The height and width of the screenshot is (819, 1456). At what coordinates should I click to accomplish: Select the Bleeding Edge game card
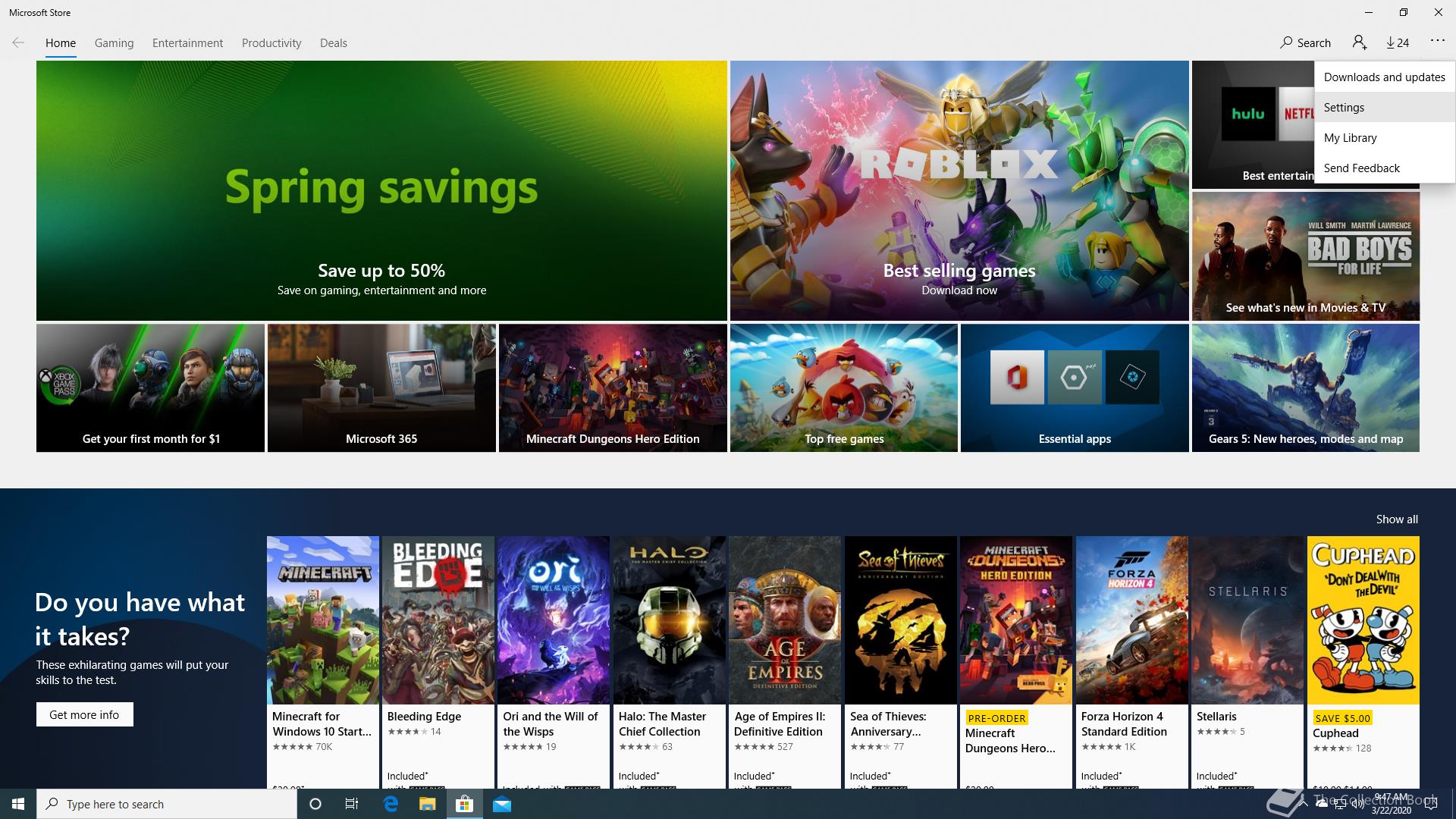438,662
